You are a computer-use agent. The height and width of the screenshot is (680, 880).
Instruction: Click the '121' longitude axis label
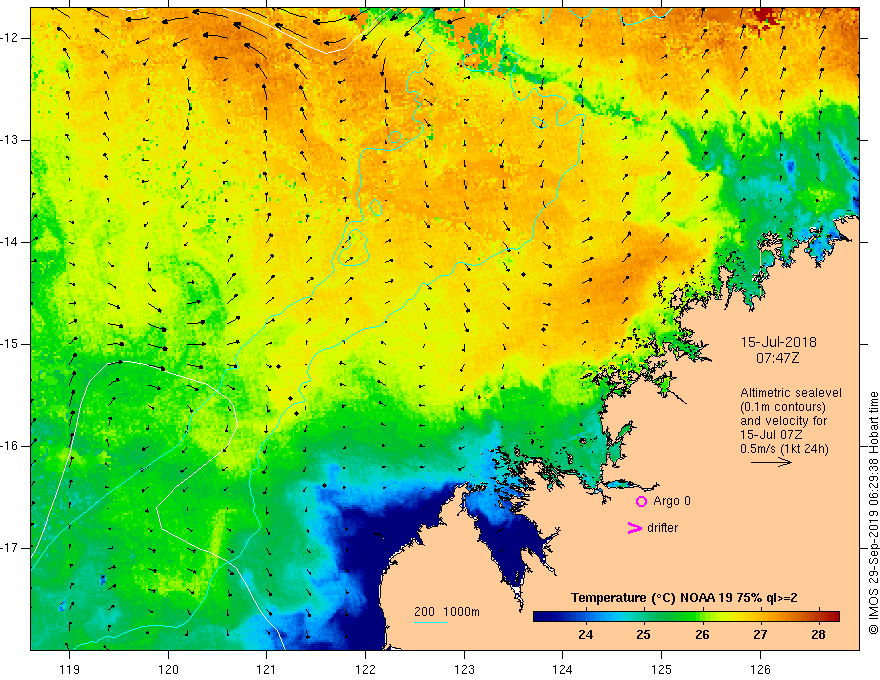pos(267,669)
